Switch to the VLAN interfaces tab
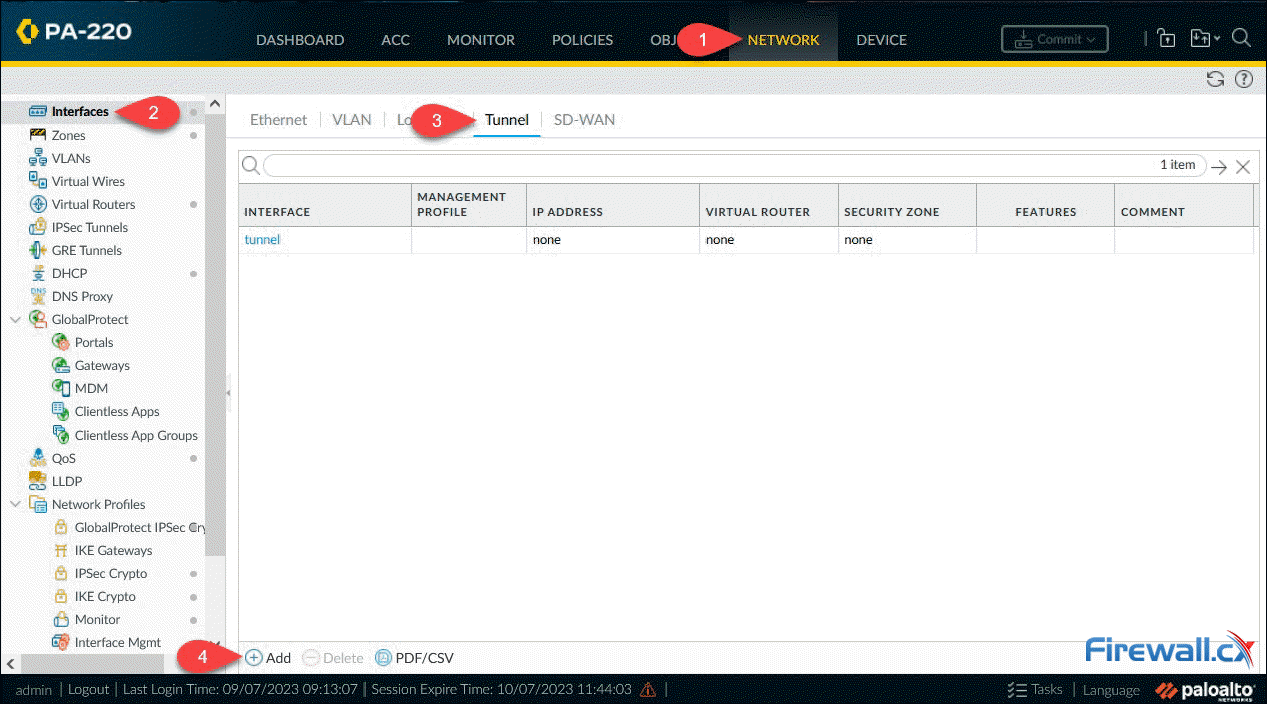This screenshot has height=704, width=1267. pyautogui.click(x=352, y=119)
